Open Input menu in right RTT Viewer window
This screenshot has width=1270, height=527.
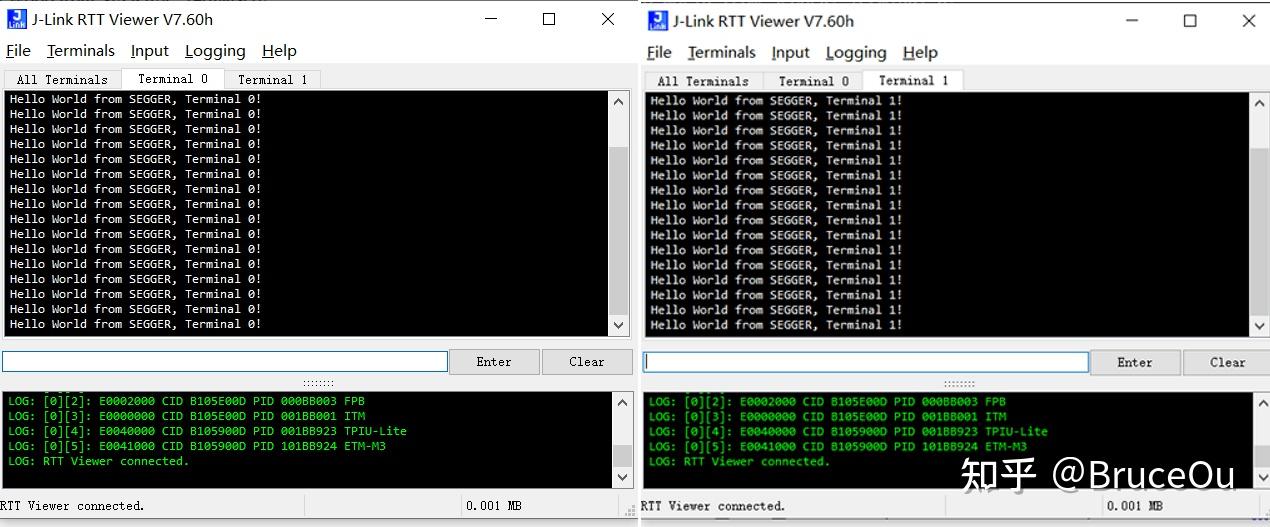click(791, 52)
